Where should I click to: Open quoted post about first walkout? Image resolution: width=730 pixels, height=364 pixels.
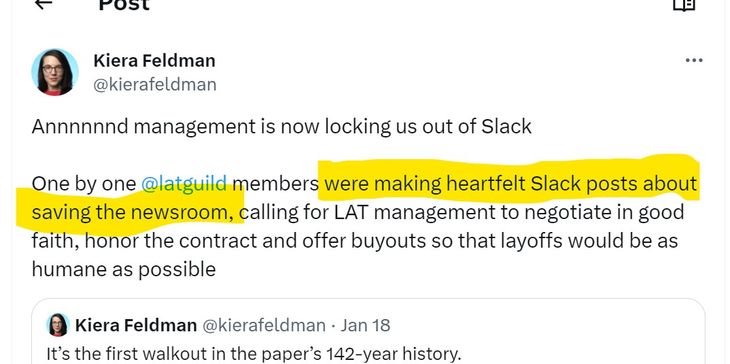[x=368, y=331]
